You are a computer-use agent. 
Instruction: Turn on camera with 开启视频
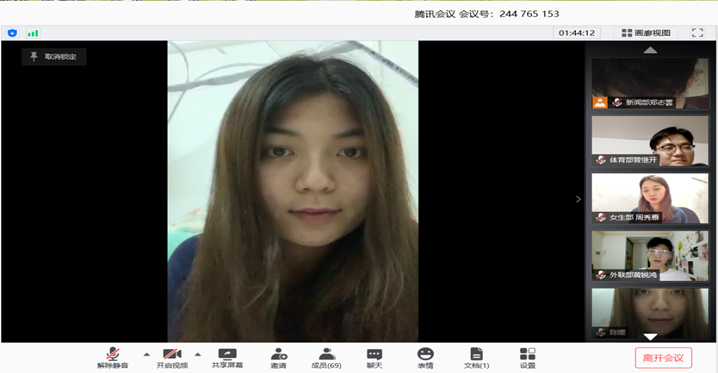click(172, 358)
